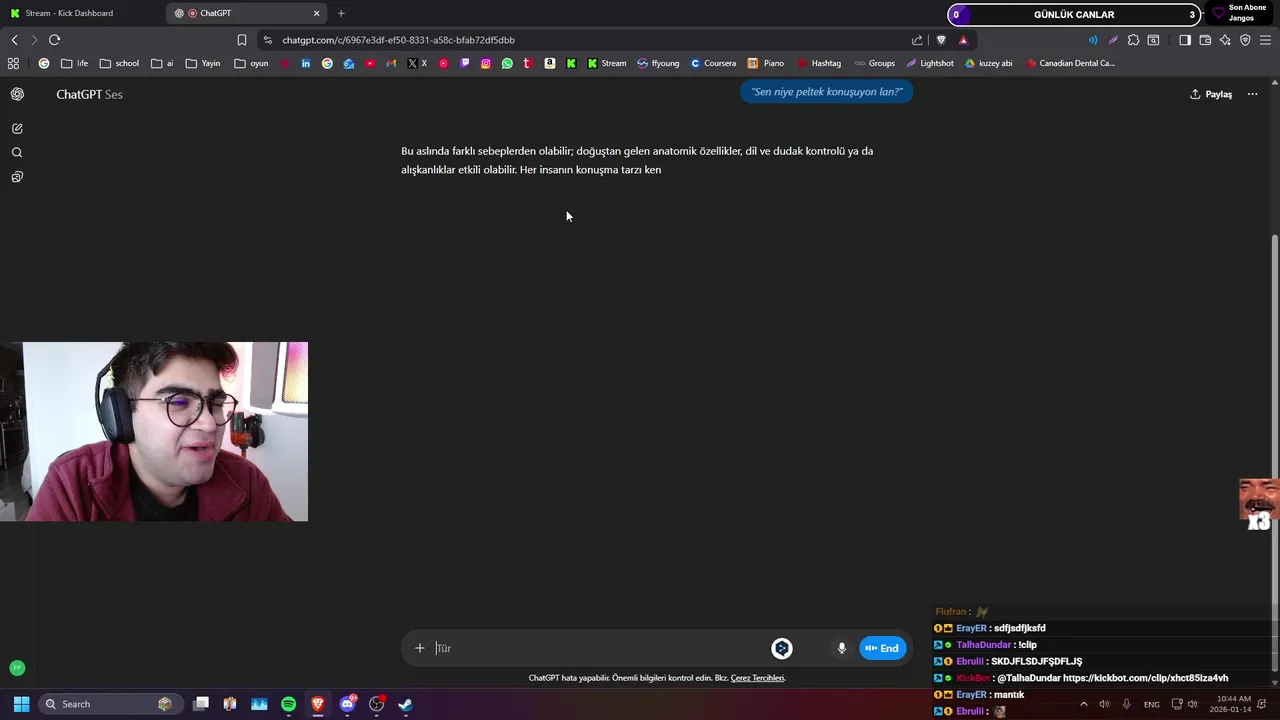The image size is (1280, 720).
Task: Open the Hashtag bookmark
Action: pos(819,63)
